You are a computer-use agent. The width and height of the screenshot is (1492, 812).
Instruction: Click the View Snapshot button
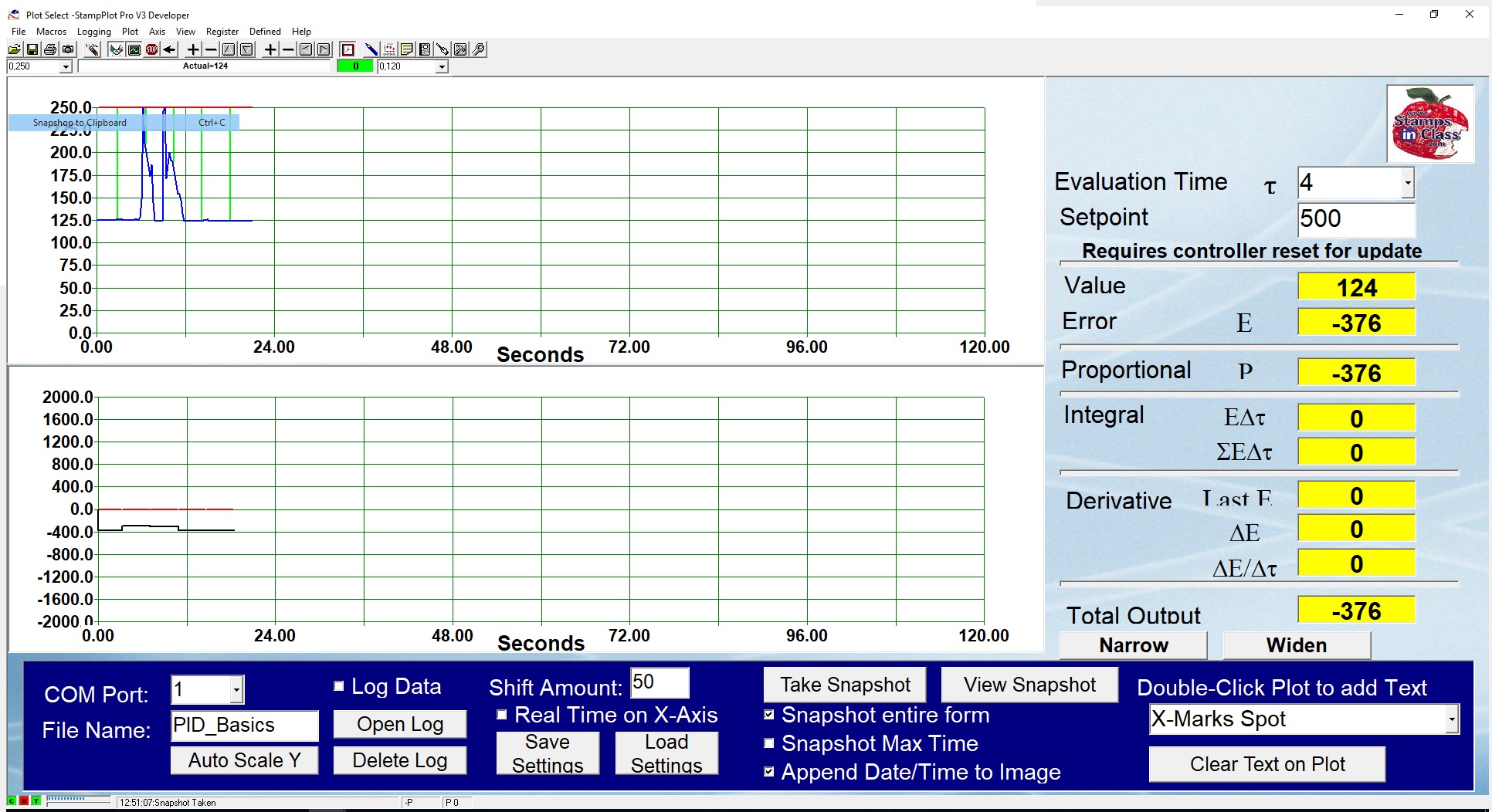[1029, 685]
